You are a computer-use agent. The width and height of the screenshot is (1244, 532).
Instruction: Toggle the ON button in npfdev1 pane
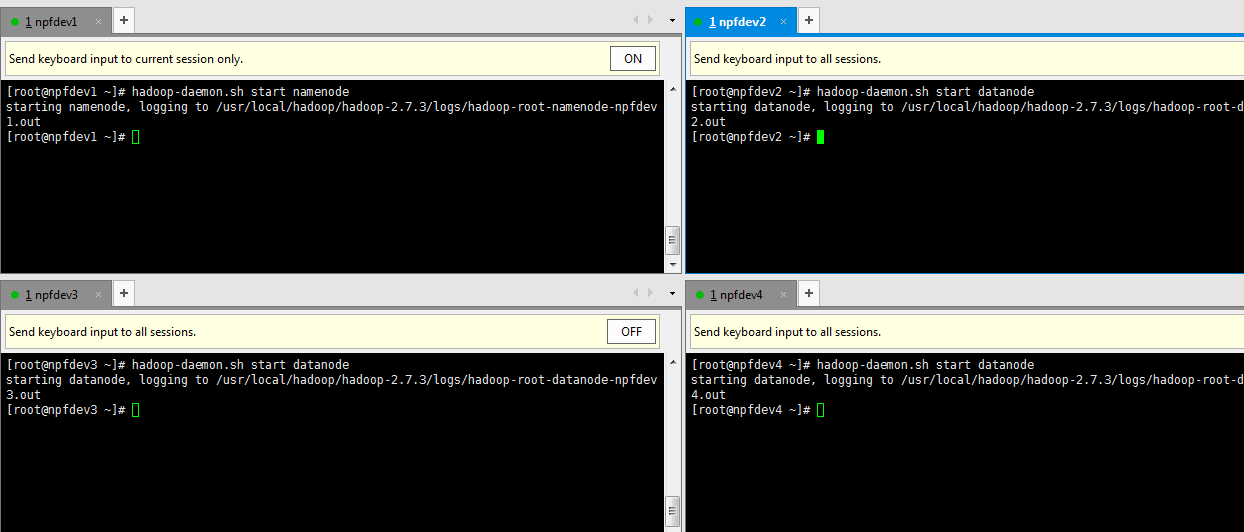632,59
